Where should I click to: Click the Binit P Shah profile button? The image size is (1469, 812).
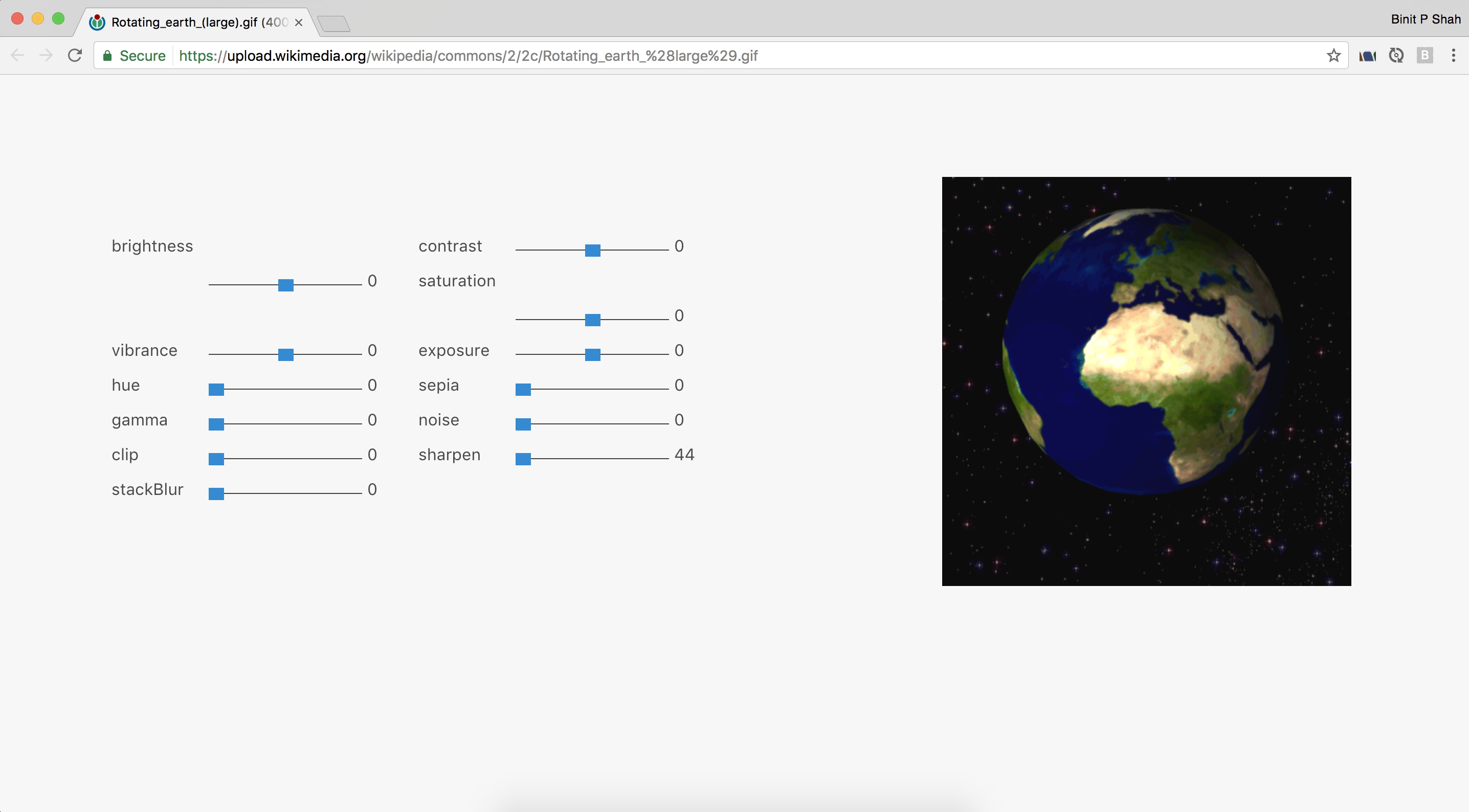[1425, 19]
